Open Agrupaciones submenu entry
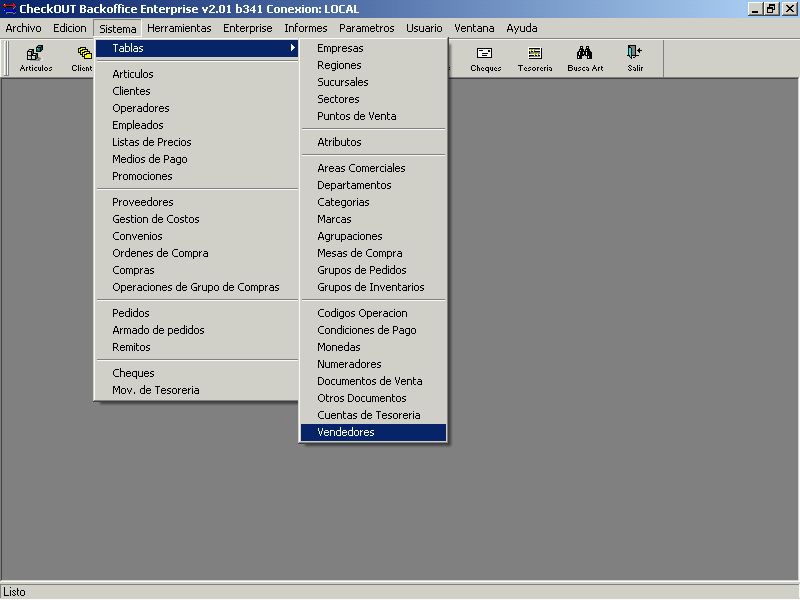 click(x=373, y=236)
